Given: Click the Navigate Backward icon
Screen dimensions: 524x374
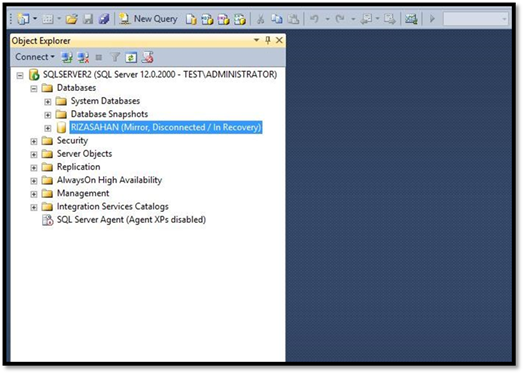Looking at the screenshot, I should pos(366,19).
